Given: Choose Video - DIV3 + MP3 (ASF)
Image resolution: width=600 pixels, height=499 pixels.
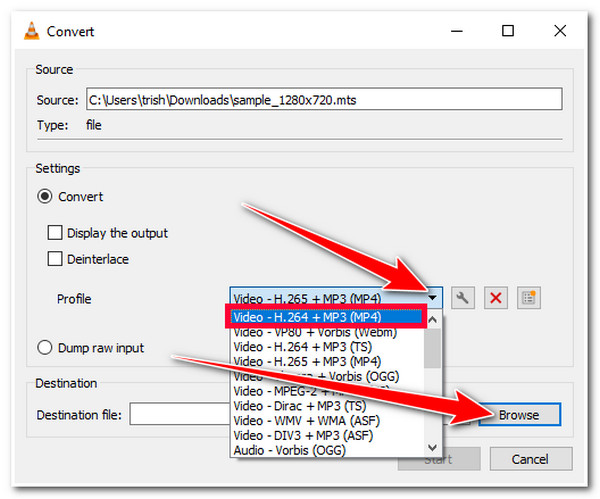Looking at the screenshot, I should point(328,435).
